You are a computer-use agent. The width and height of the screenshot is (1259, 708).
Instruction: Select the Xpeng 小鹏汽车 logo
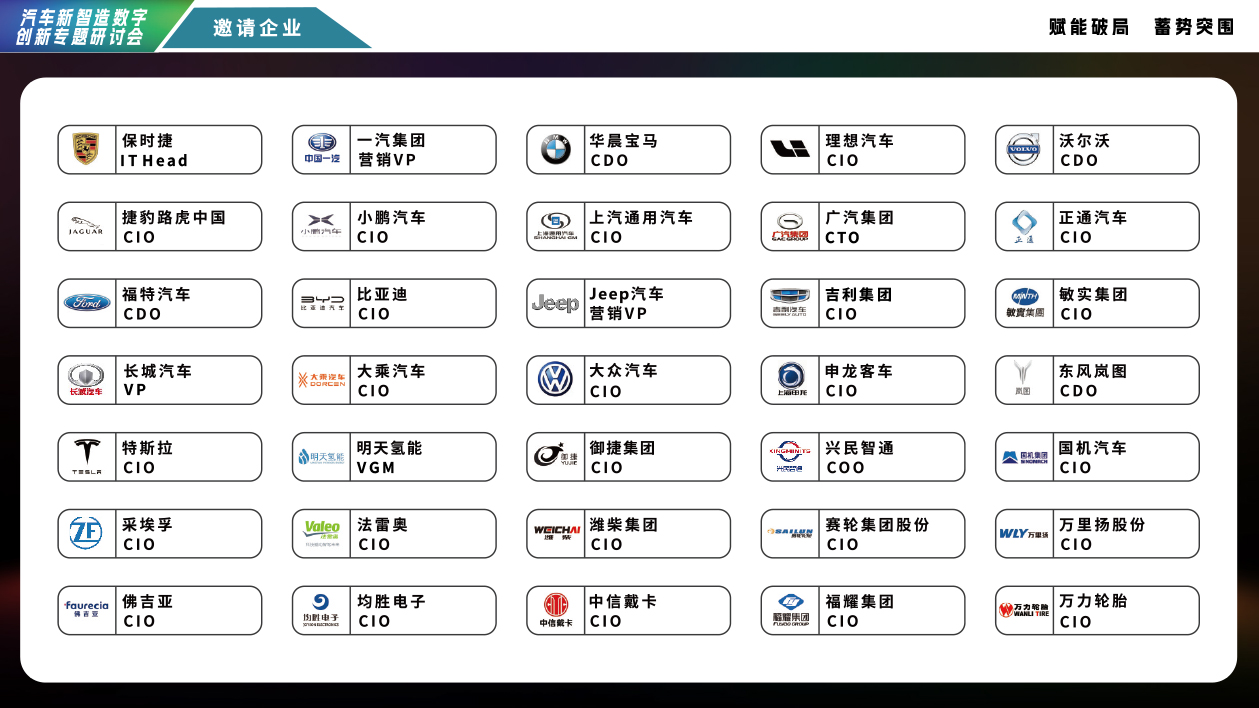coord(321,226)
